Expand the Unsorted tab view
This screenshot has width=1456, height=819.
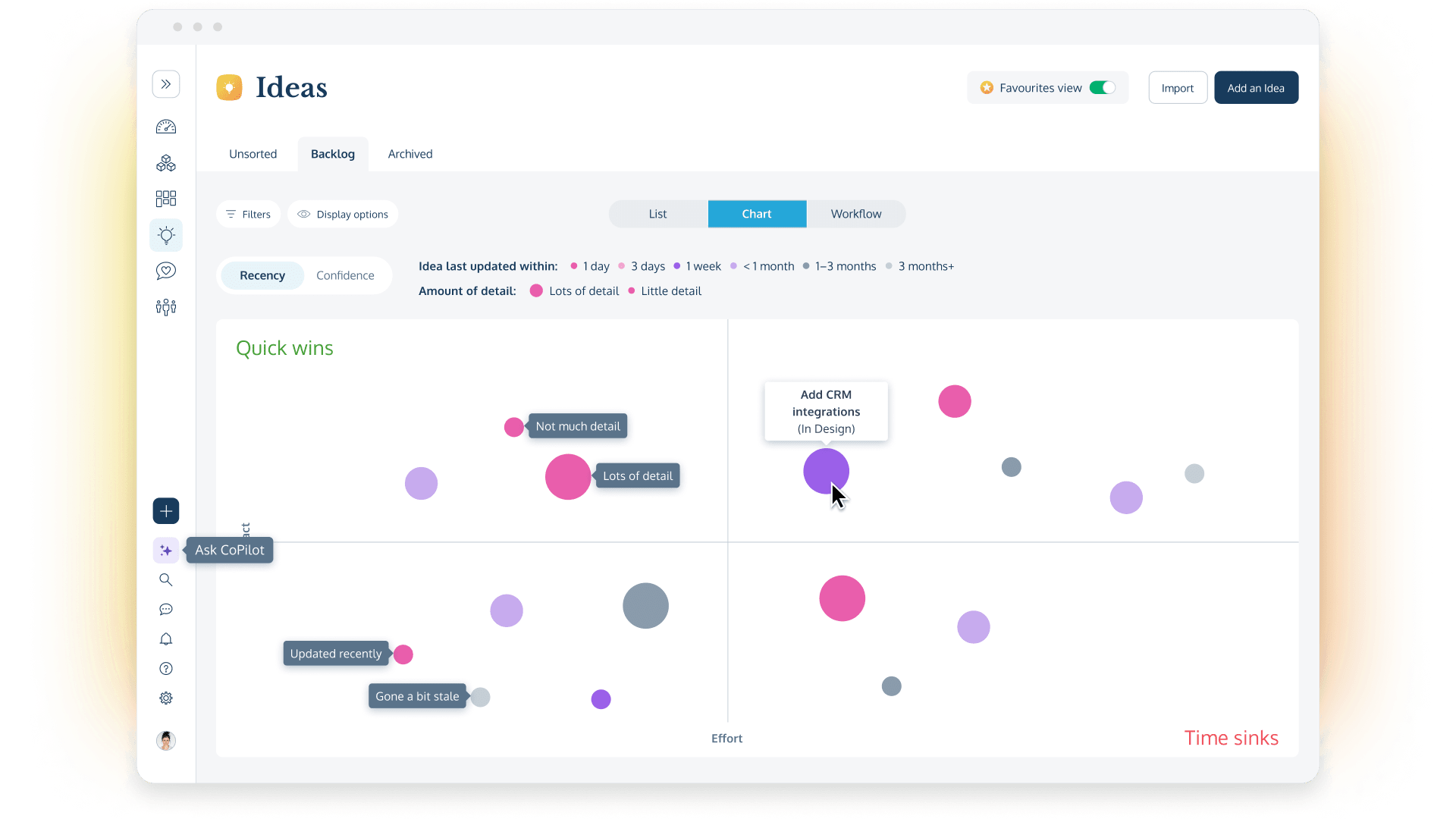tap(252, 153)
